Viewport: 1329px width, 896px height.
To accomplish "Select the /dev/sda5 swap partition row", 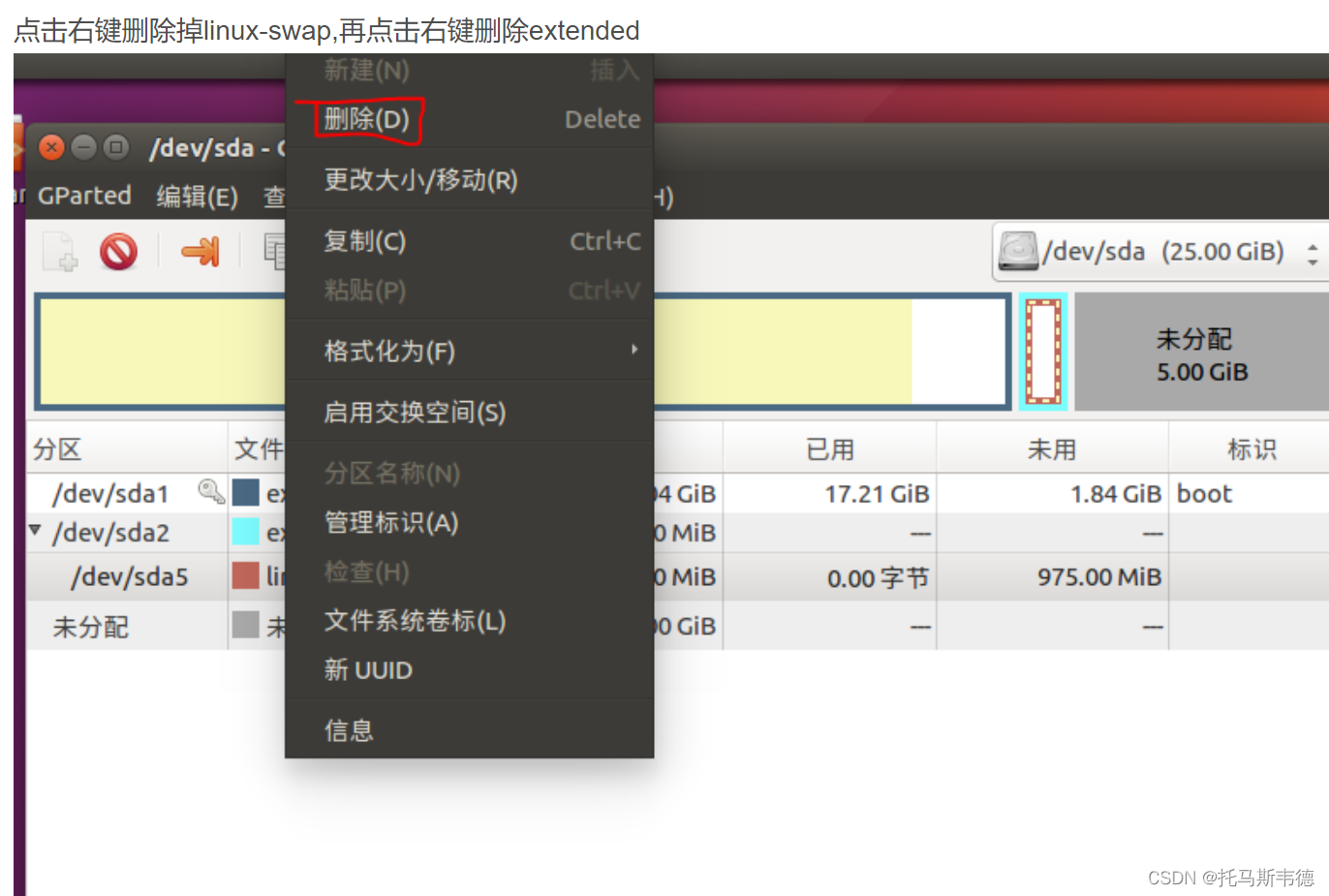I will [x=677, y=576].
